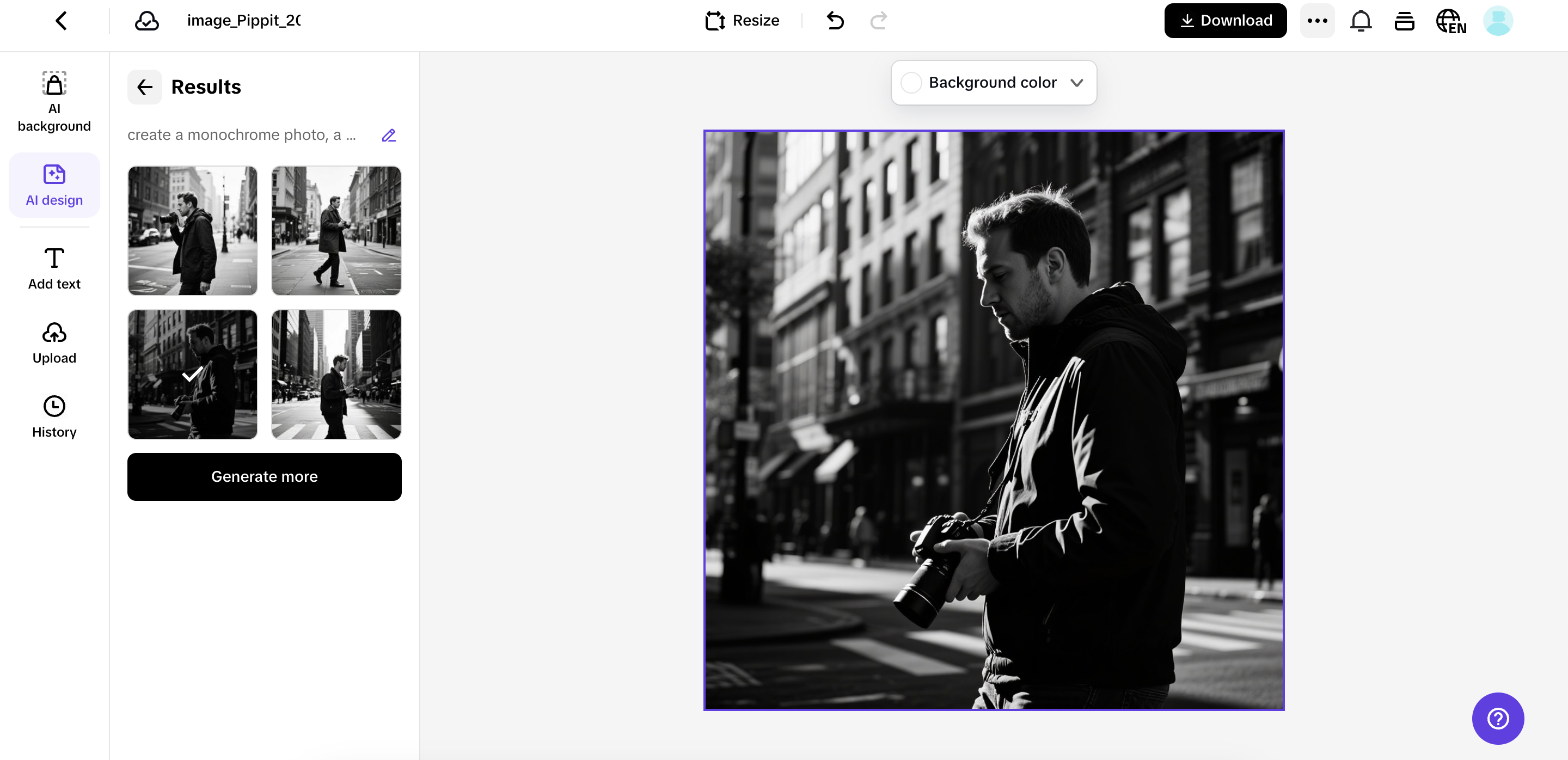Viewport: 1568px width, 760px height.
Task: Go back with top-left chevron arrow
Action: coord(61,21)
